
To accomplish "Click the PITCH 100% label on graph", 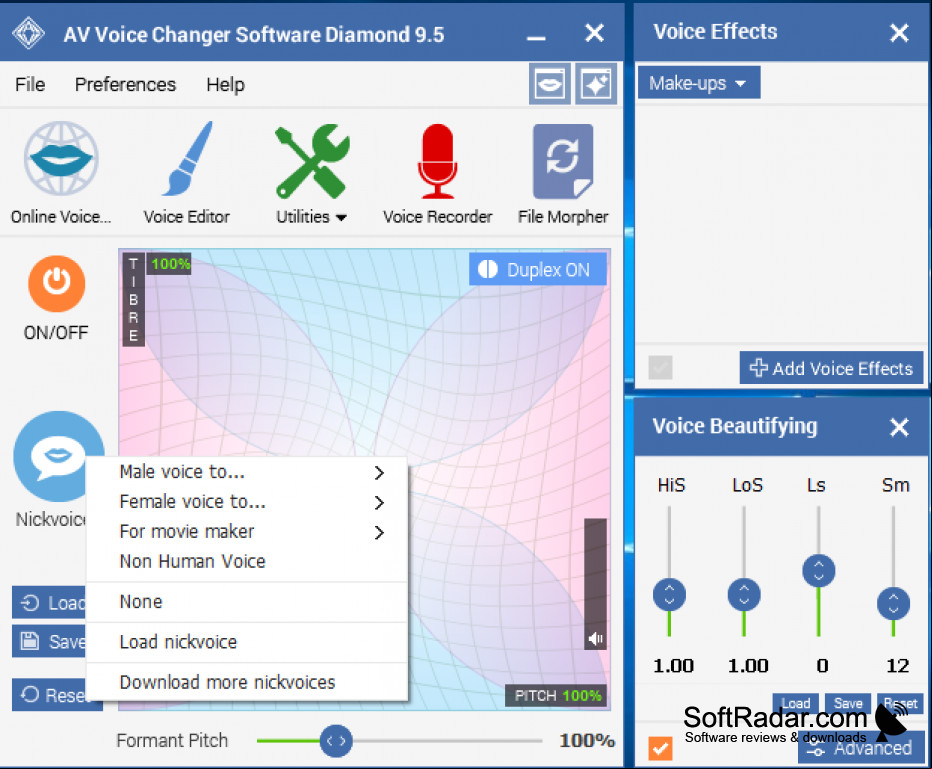I will coord(557,696).
